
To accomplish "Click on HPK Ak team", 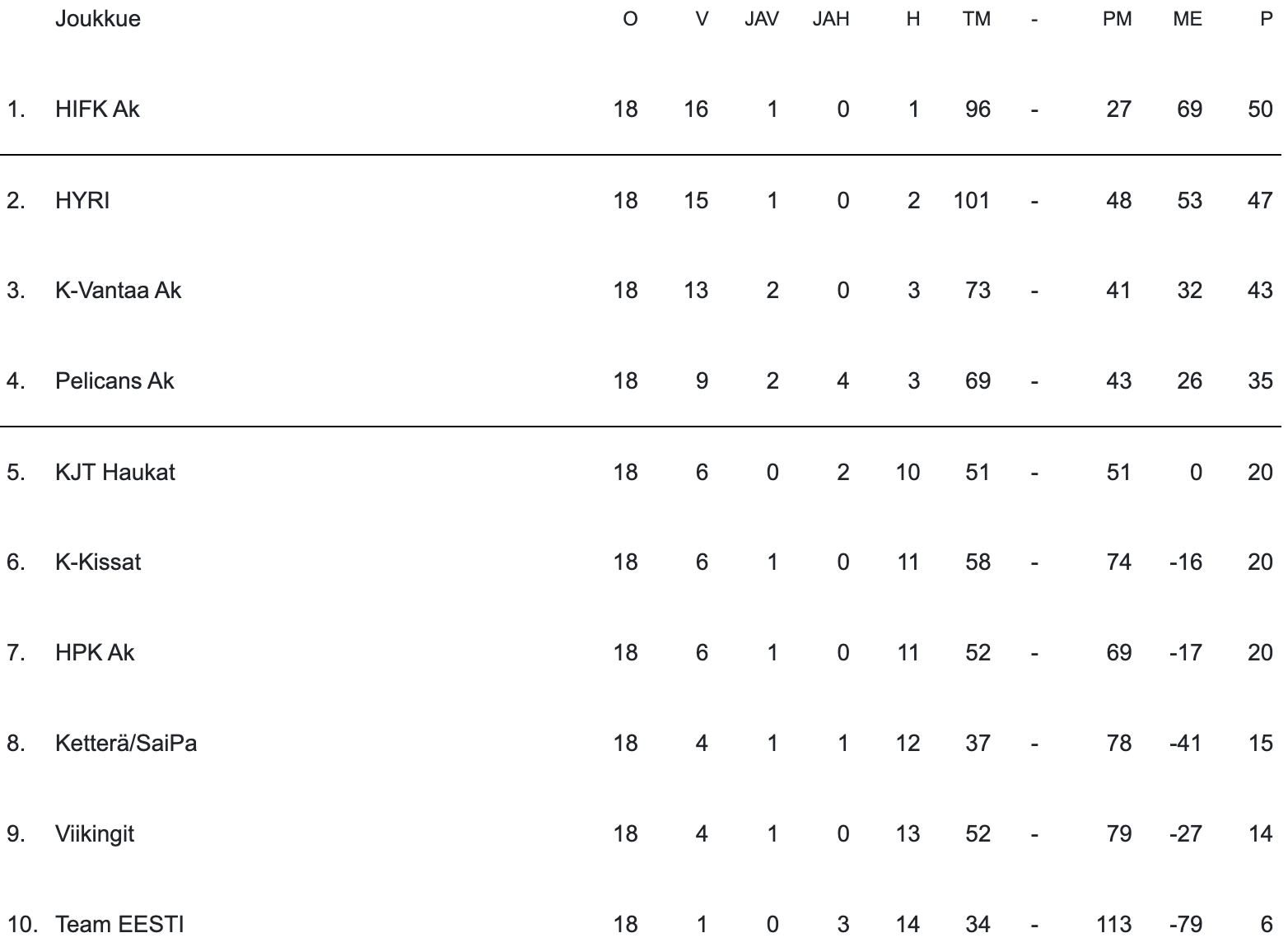I will coord(95,652).
